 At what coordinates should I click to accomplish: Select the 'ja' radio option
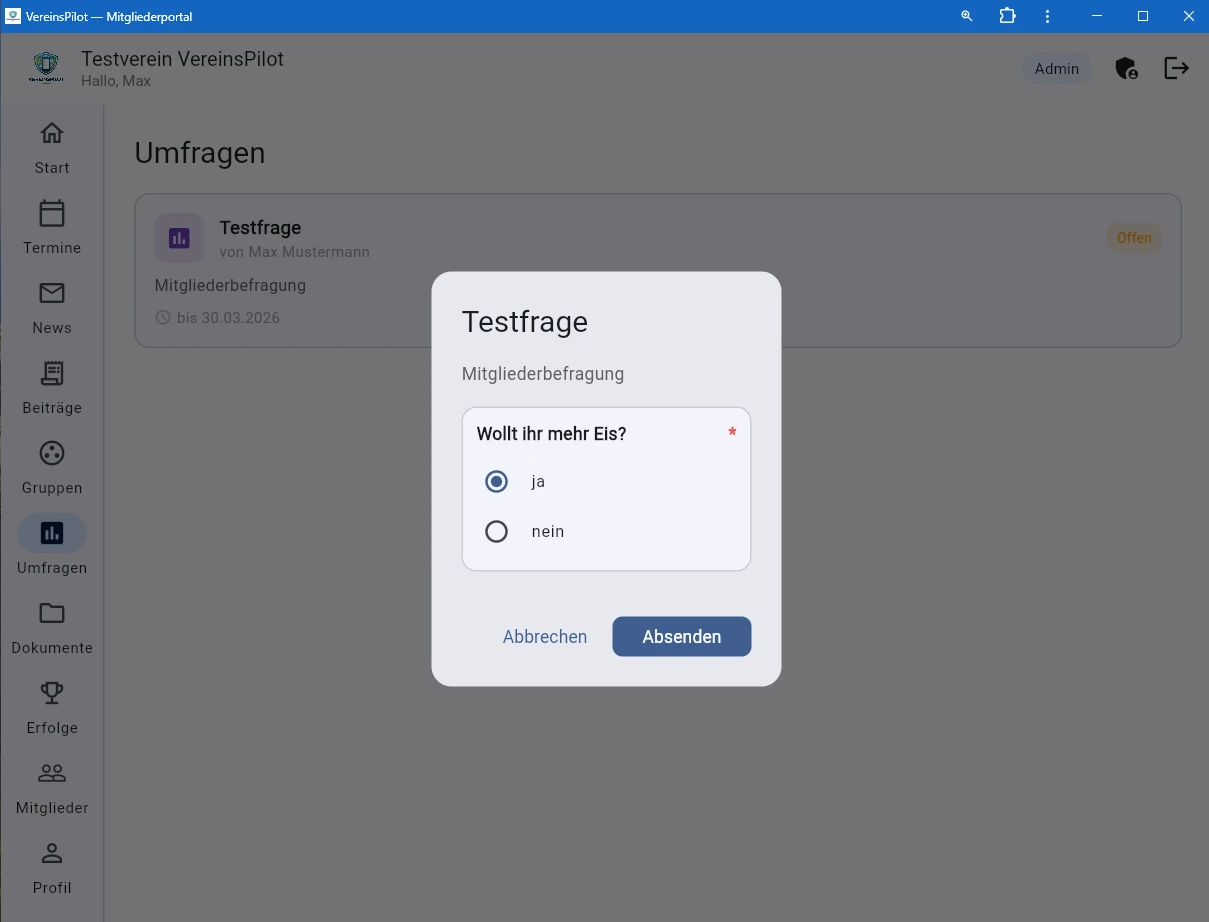[x=496, y=481]
